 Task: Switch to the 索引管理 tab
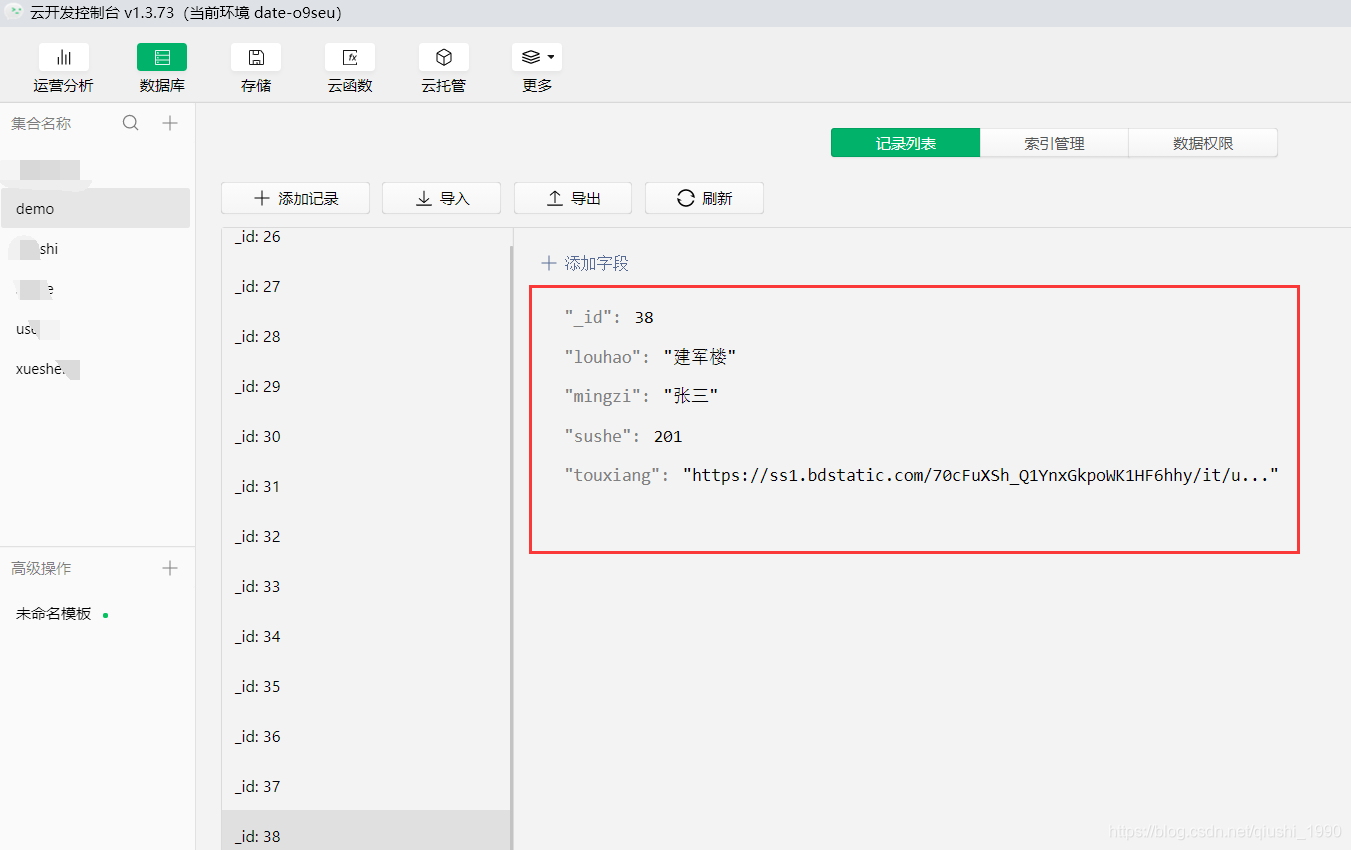tap(1054, 143)
